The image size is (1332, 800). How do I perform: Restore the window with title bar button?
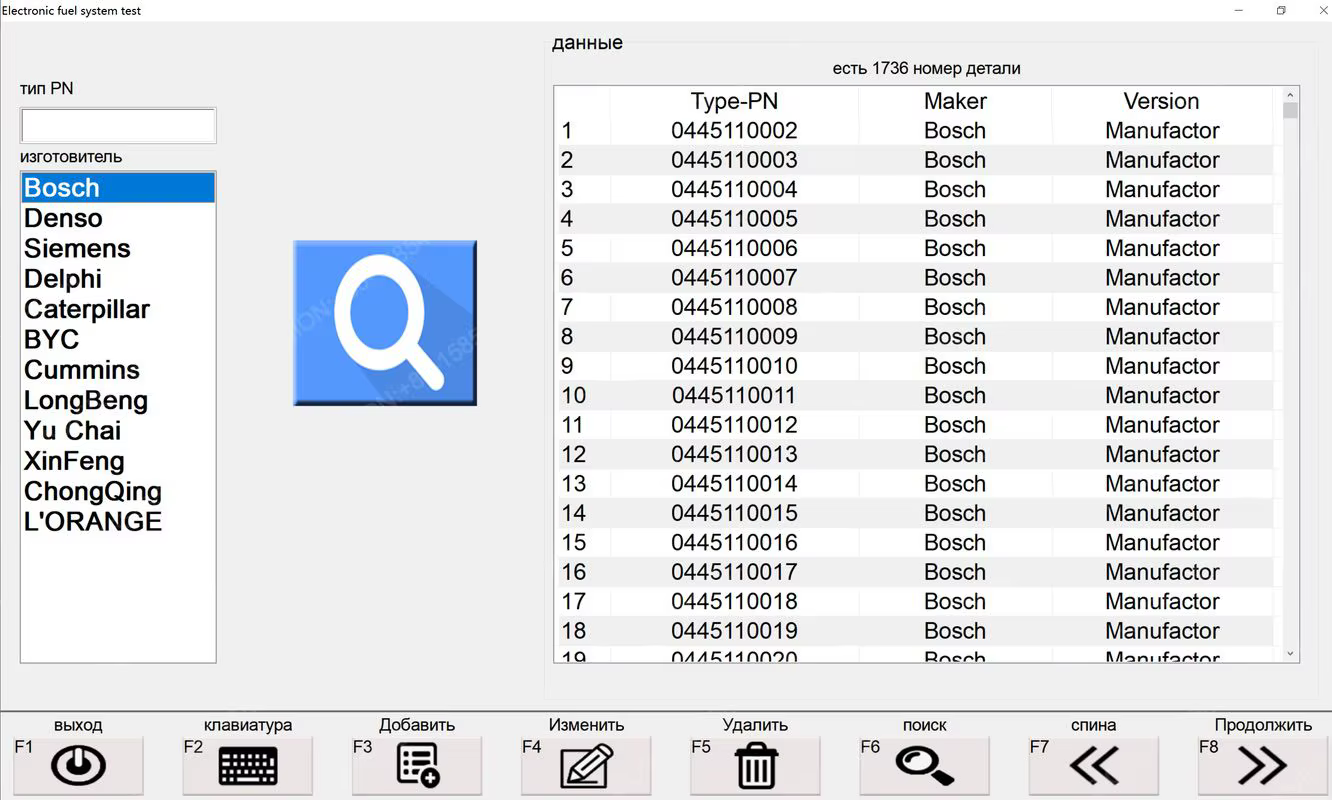[x=1281, y=11]
